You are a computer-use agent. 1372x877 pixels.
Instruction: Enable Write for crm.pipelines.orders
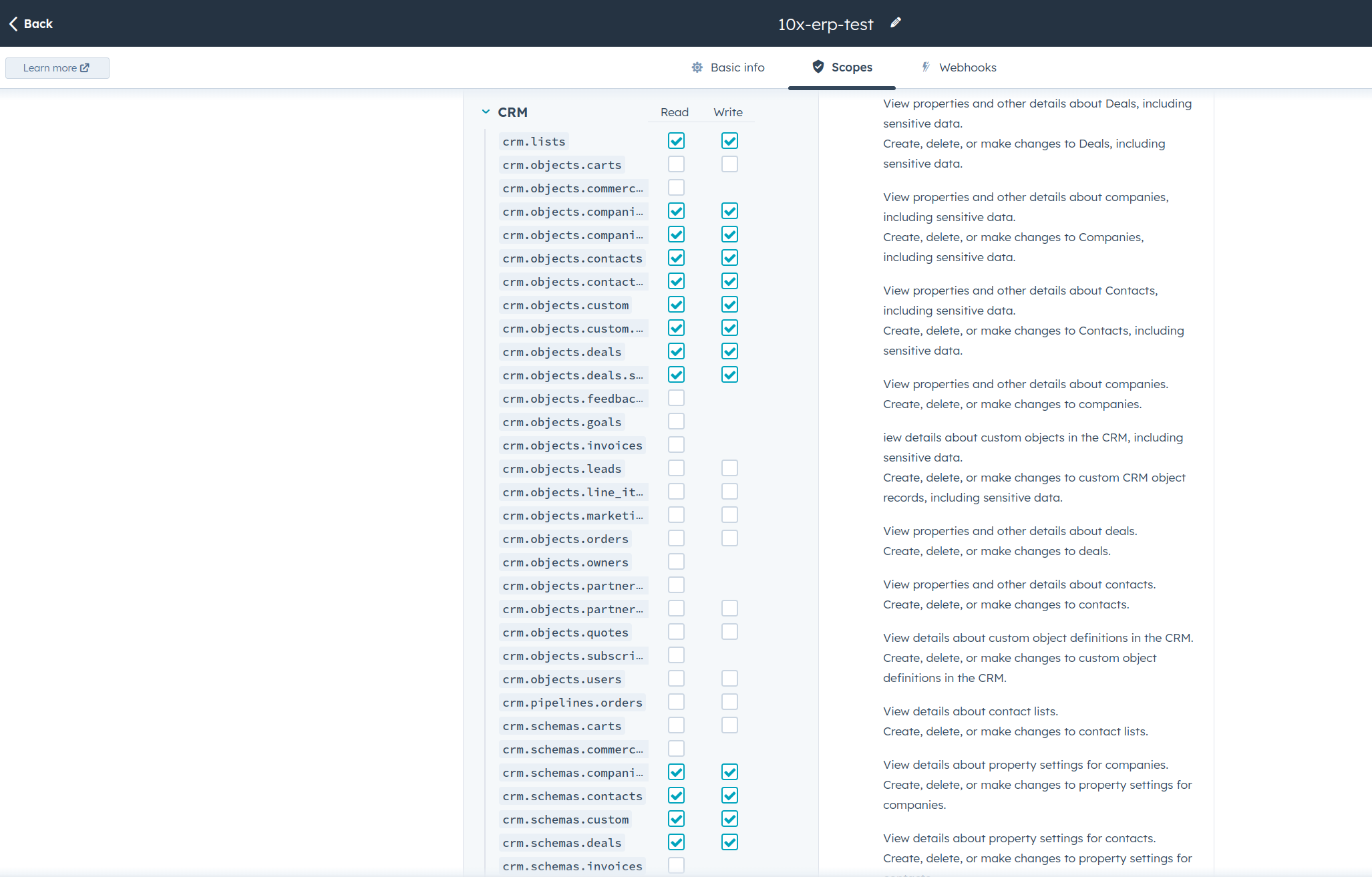[729, 702]
